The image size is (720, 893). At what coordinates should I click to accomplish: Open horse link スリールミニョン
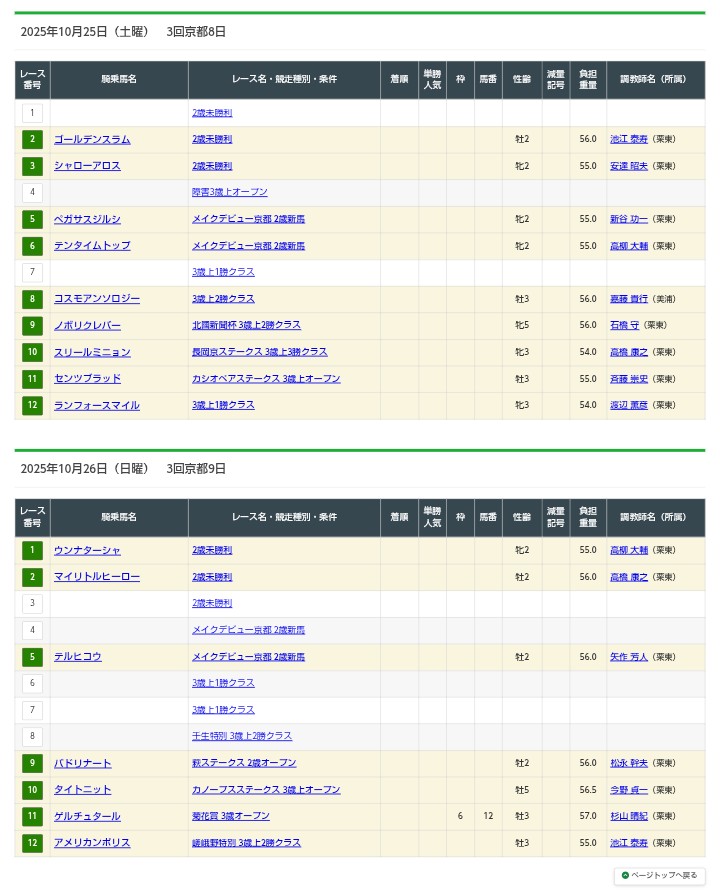tap(92, 352)
